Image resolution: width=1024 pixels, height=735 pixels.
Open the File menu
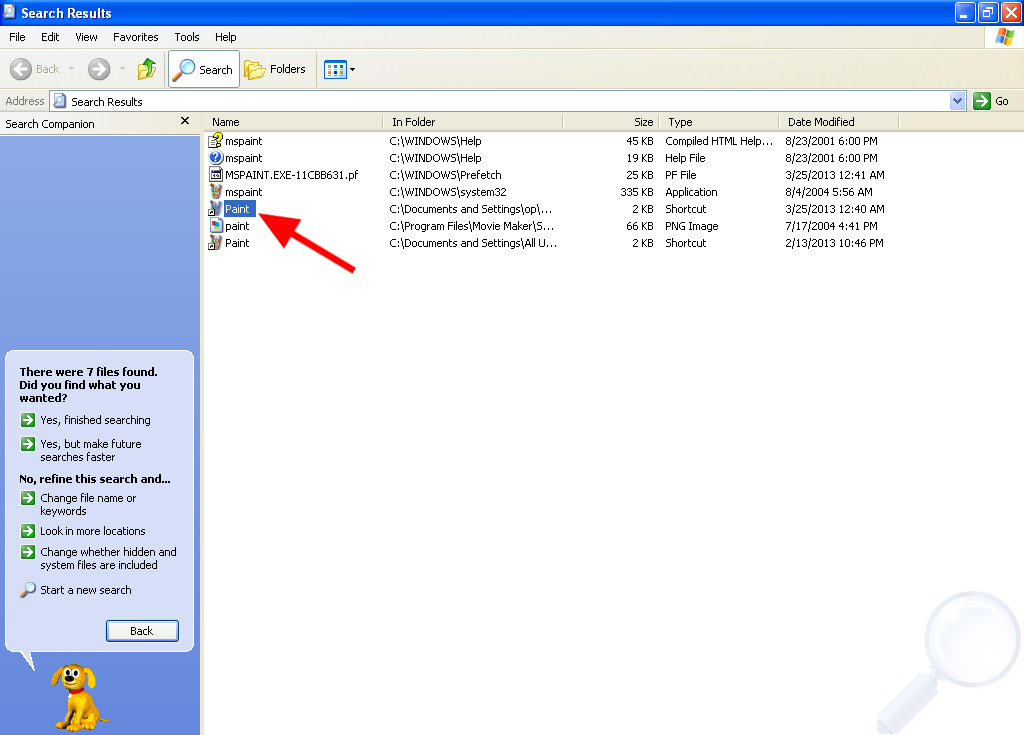[x=18, y=37]
